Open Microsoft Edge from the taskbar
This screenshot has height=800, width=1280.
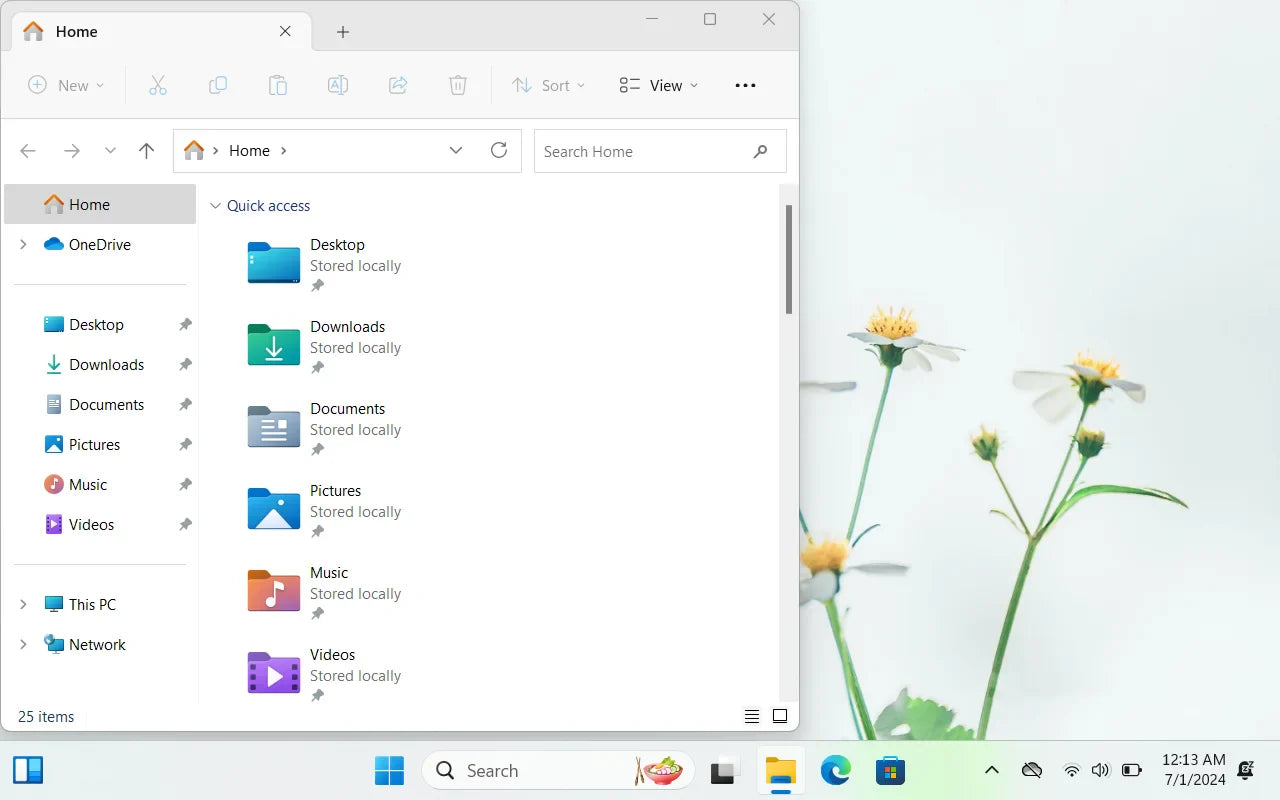click(835, 770)
